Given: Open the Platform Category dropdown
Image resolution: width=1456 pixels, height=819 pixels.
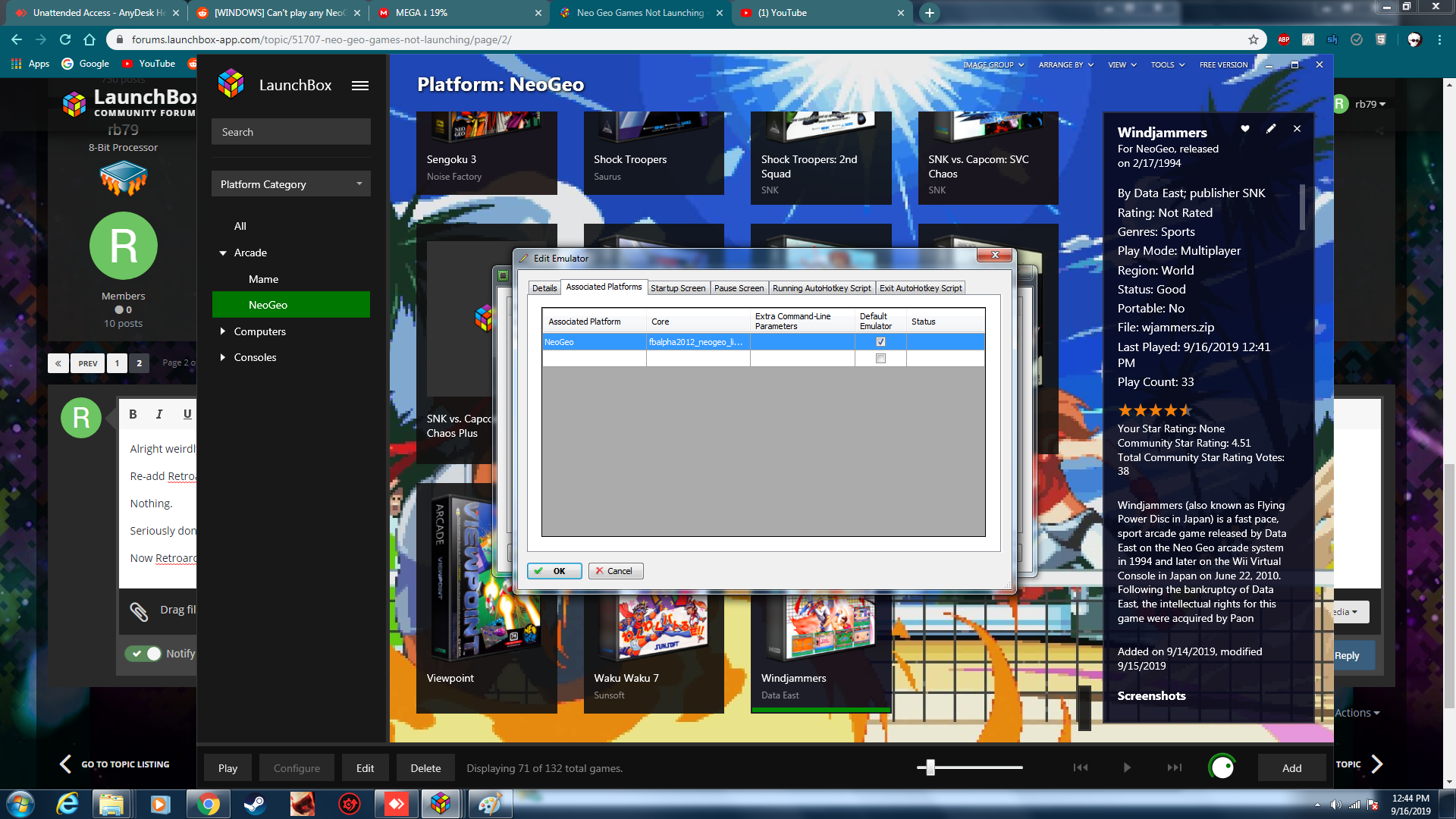Looking at the screenshot, I should pyautogui.click(x=291, y=184).
